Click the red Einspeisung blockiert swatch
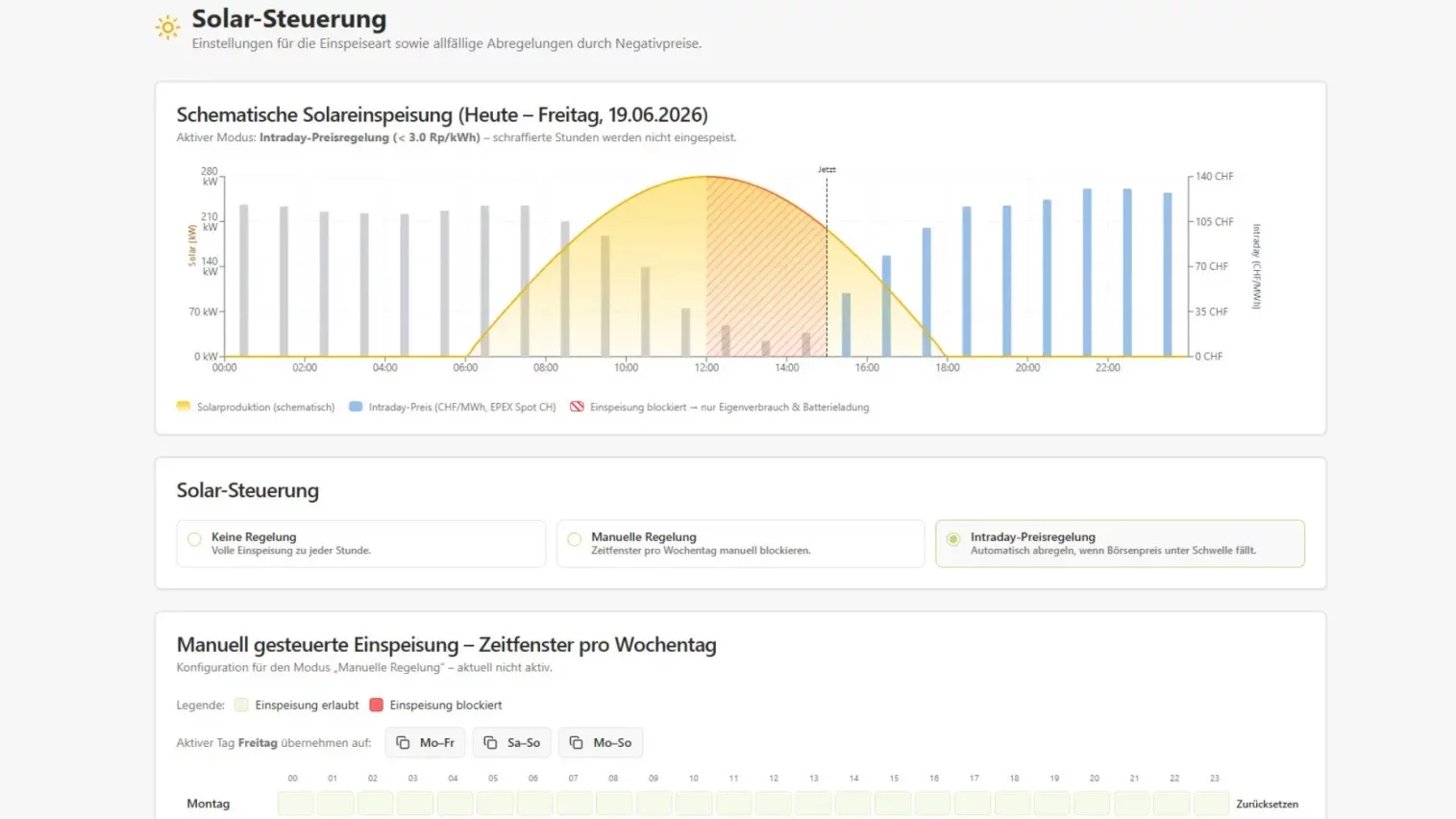Viewport: 1456px width, 819px height. (377, 706)
